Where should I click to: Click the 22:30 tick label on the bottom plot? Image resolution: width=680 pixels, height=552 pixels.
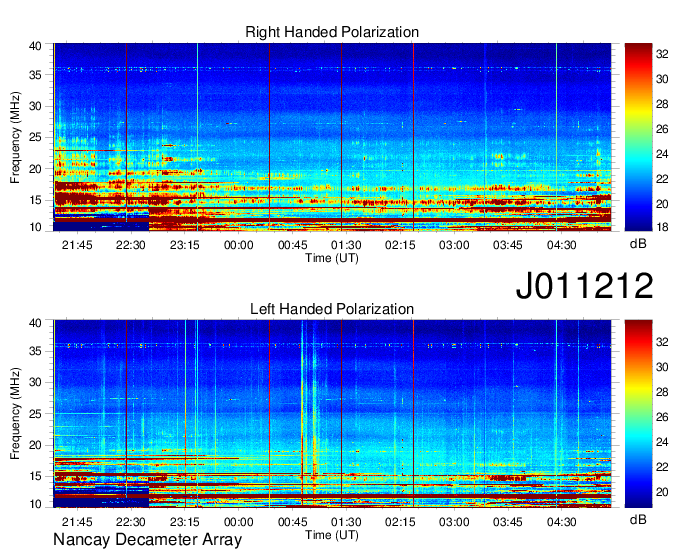point(131,522)
